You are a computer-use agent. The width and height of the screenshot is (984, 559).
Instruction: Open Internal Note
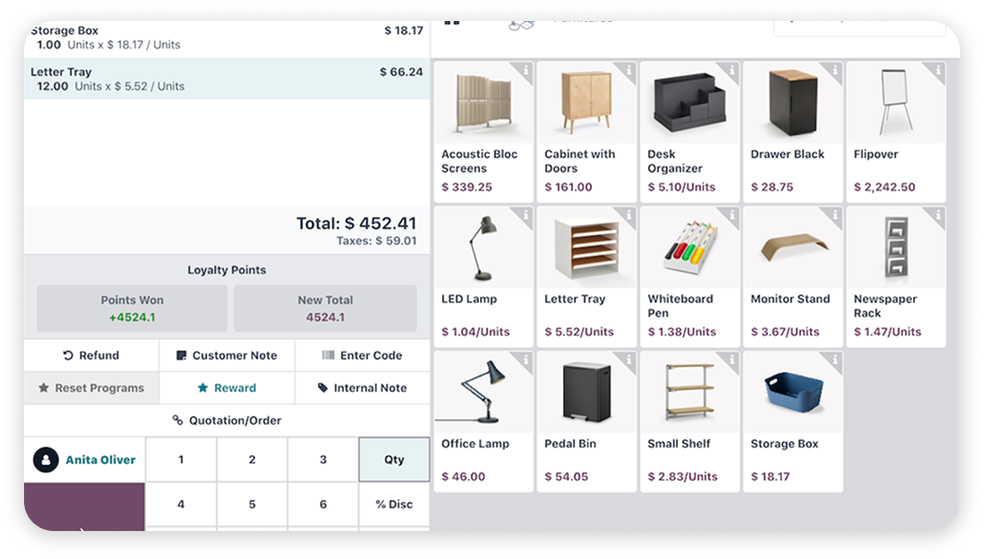362,388
